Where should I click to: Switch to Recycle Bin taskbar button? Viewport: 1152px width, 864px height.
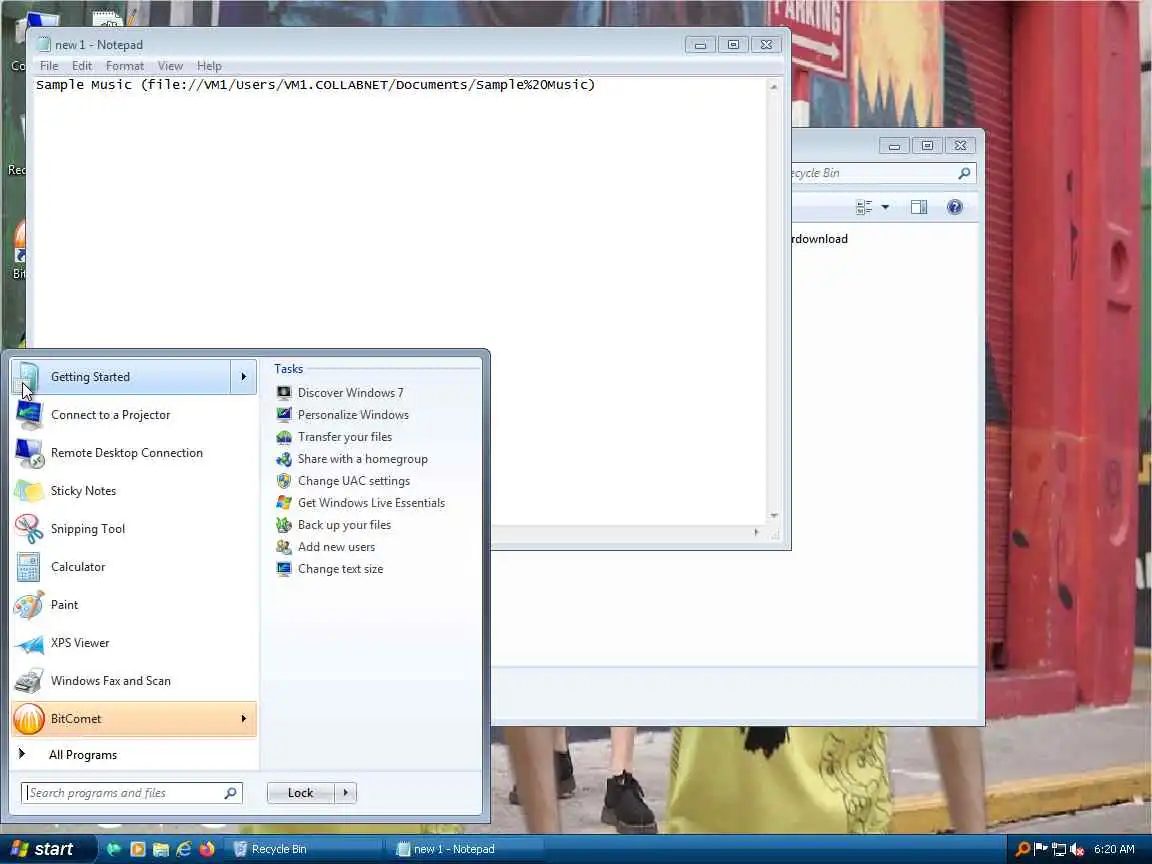pyautogui.click(x=303, y=849)
